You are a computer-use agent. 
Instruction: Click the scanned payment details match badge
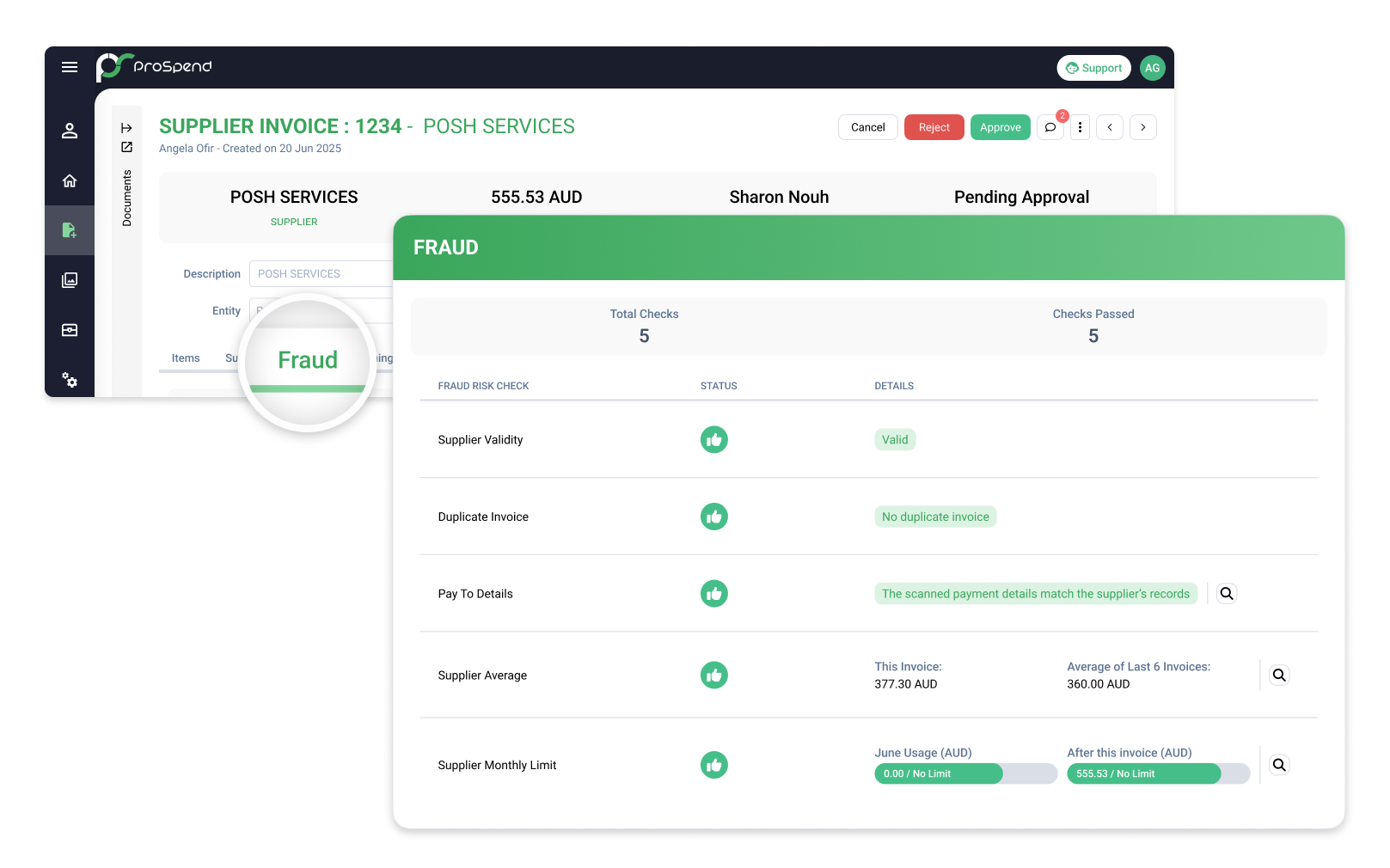tap(1036, 594)
